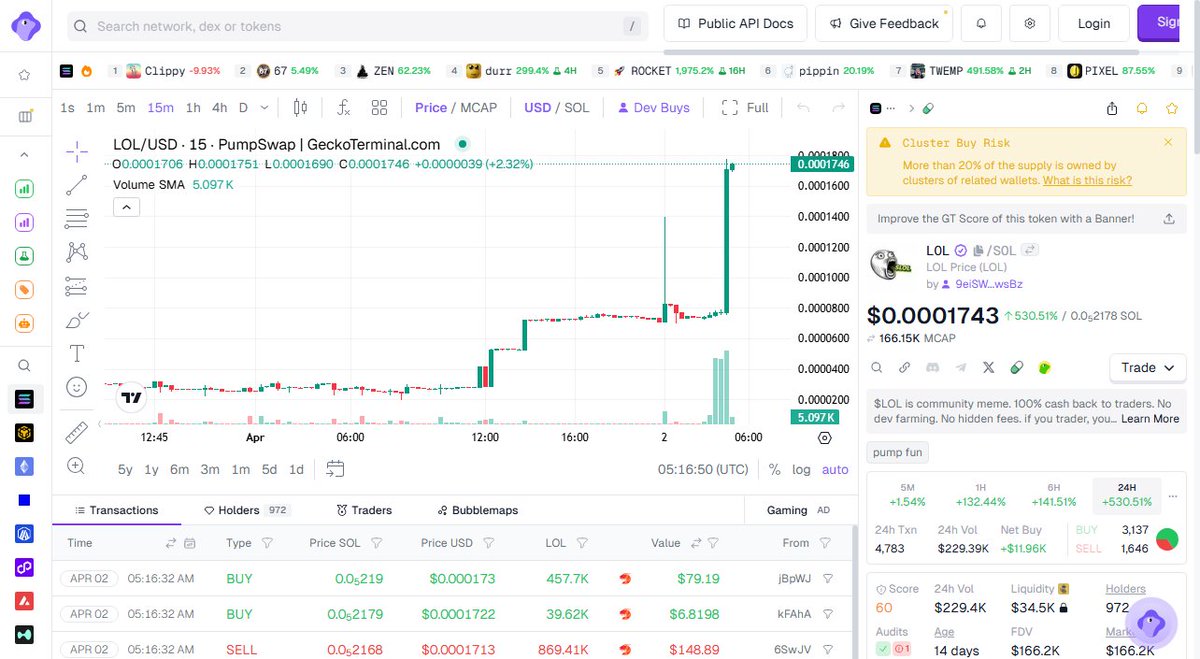The height and width of the screenshot is (659, 1200).
Task: Toggle log scale on chart
Action: (x=802, y=469)
